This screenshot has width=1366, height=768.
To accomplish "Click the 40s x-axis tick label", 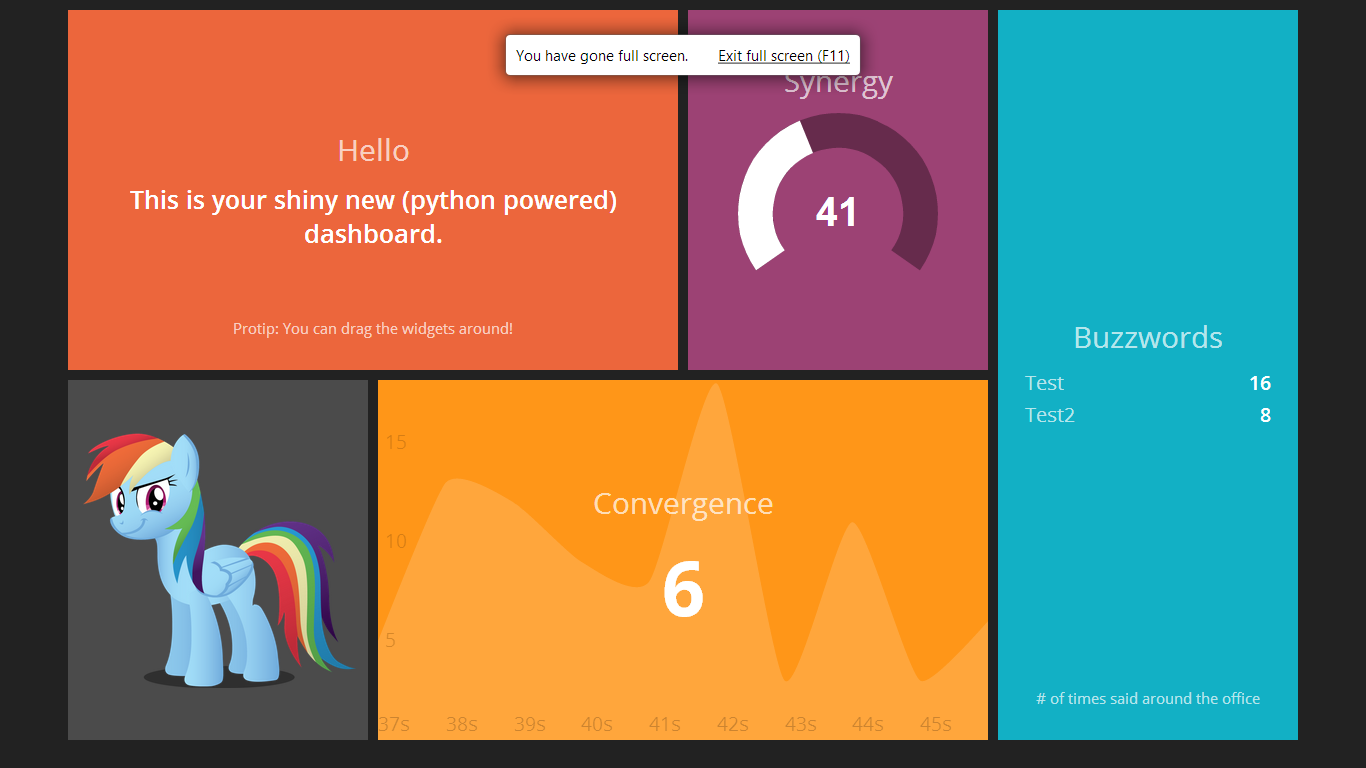I will pyautogui.click(x=597, y=724).
